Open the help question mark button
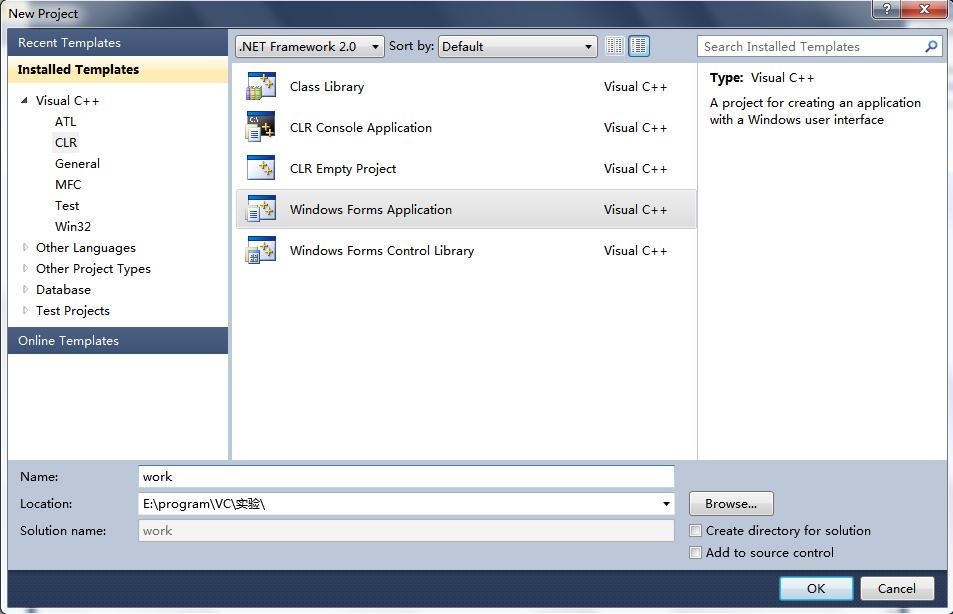Screen dimensions: 953x614 (887, 10)
